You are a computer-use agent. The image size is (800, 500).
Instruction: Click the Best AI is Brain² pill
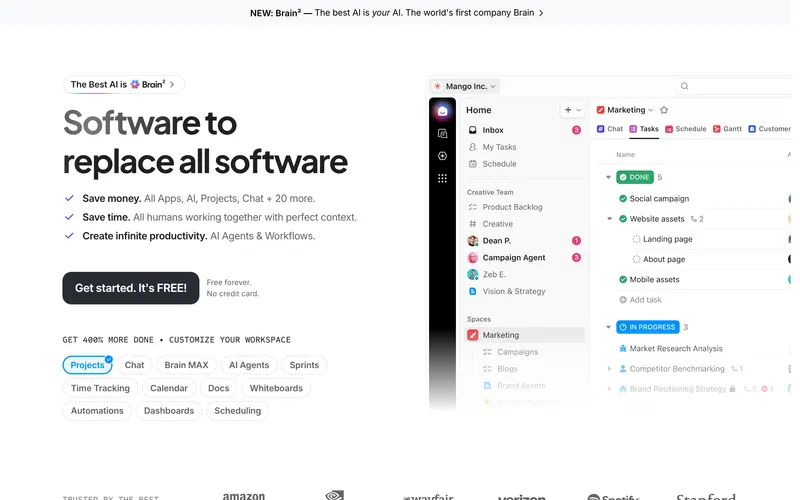point(123,85)
